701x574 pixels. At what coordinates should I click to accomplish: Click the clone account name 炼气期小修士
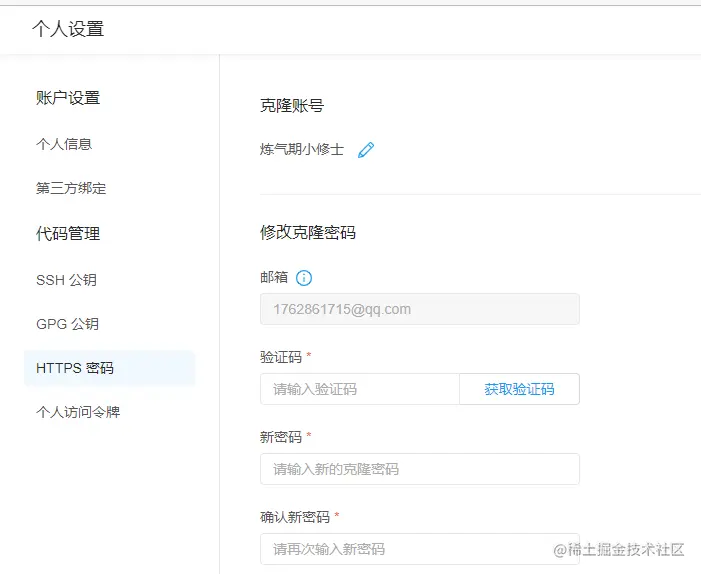(302, 149)
